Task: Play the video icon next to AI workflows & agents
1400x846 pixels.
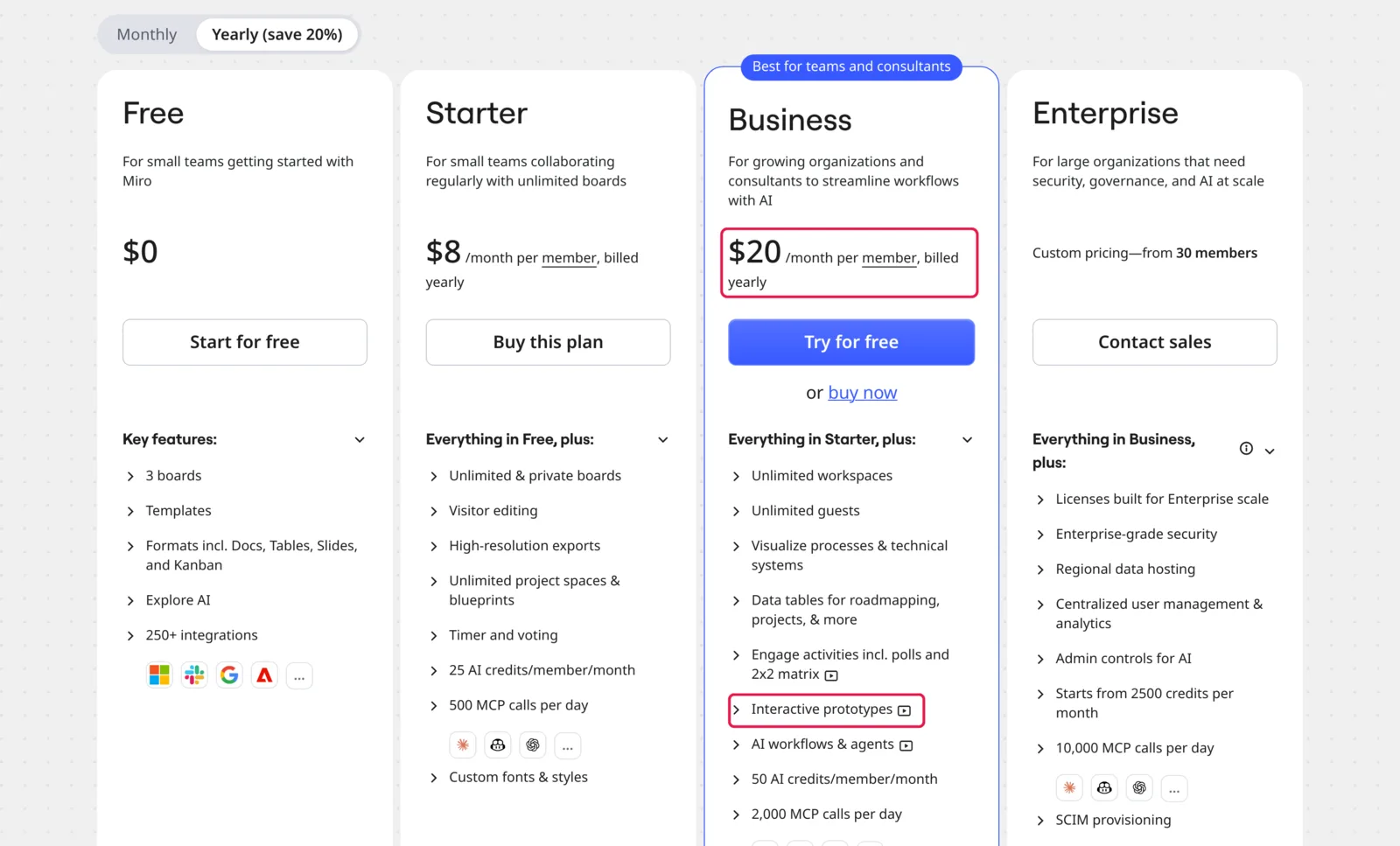Action: coord(906,745)
